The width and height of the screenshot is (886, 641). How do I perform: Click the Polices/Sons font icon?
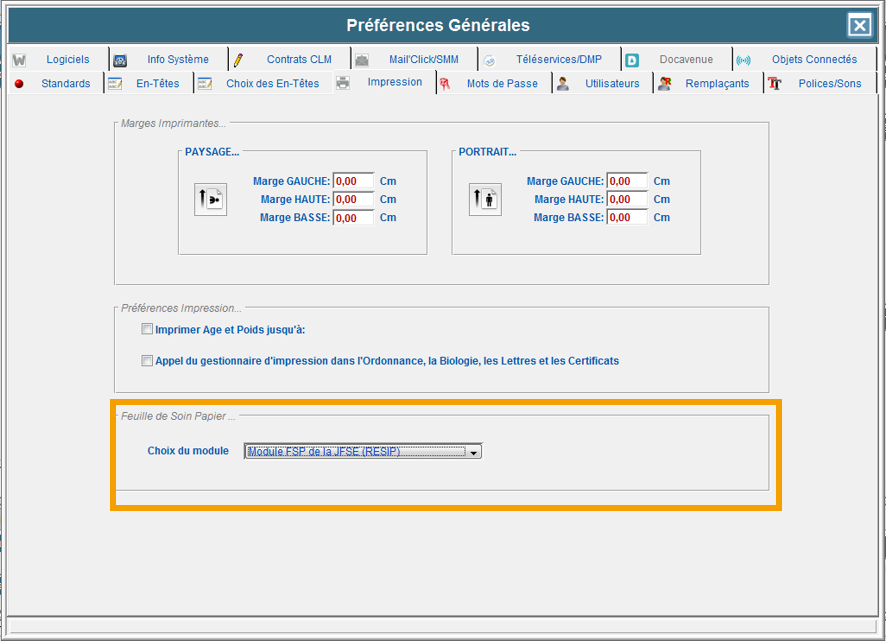(x=774, y=84)
